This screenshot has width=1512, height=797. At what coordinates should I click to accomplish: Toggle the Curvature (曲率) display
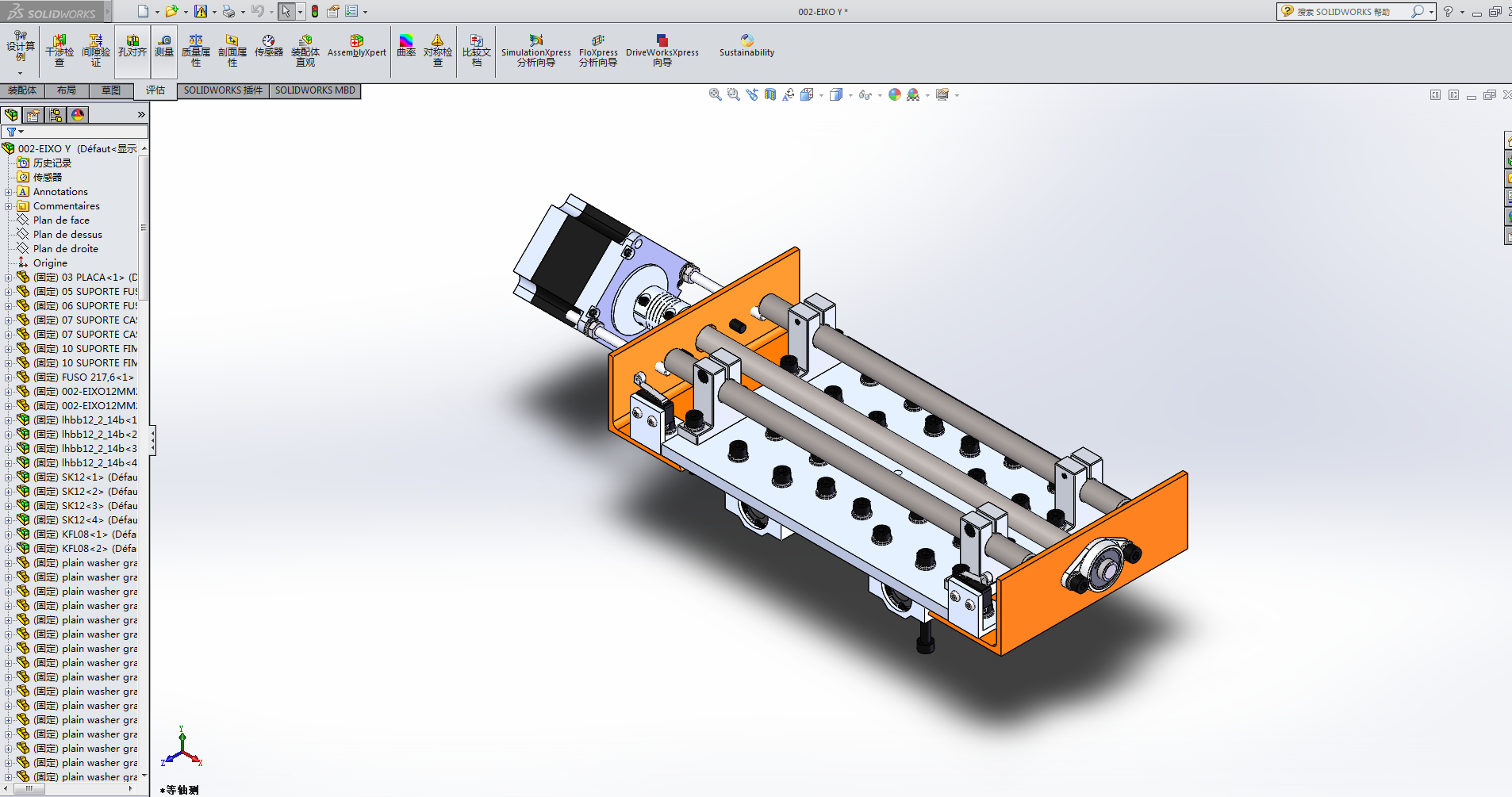pos(406,47)
